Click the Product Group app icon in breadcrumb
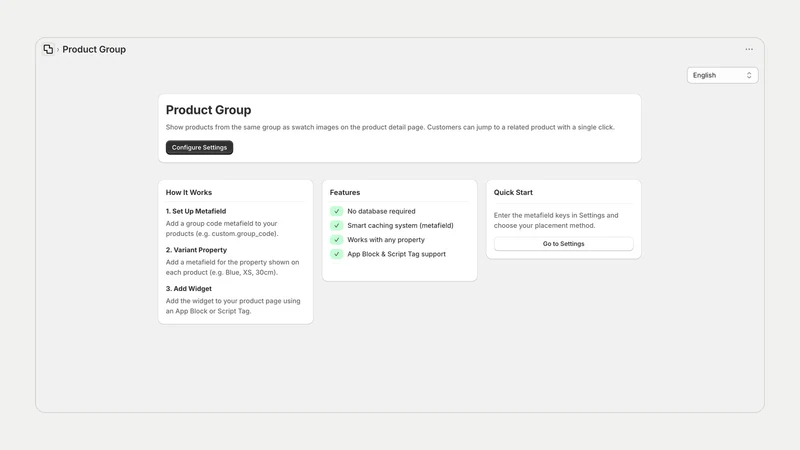Screen dimensions: 800x450 click(48, 49)
